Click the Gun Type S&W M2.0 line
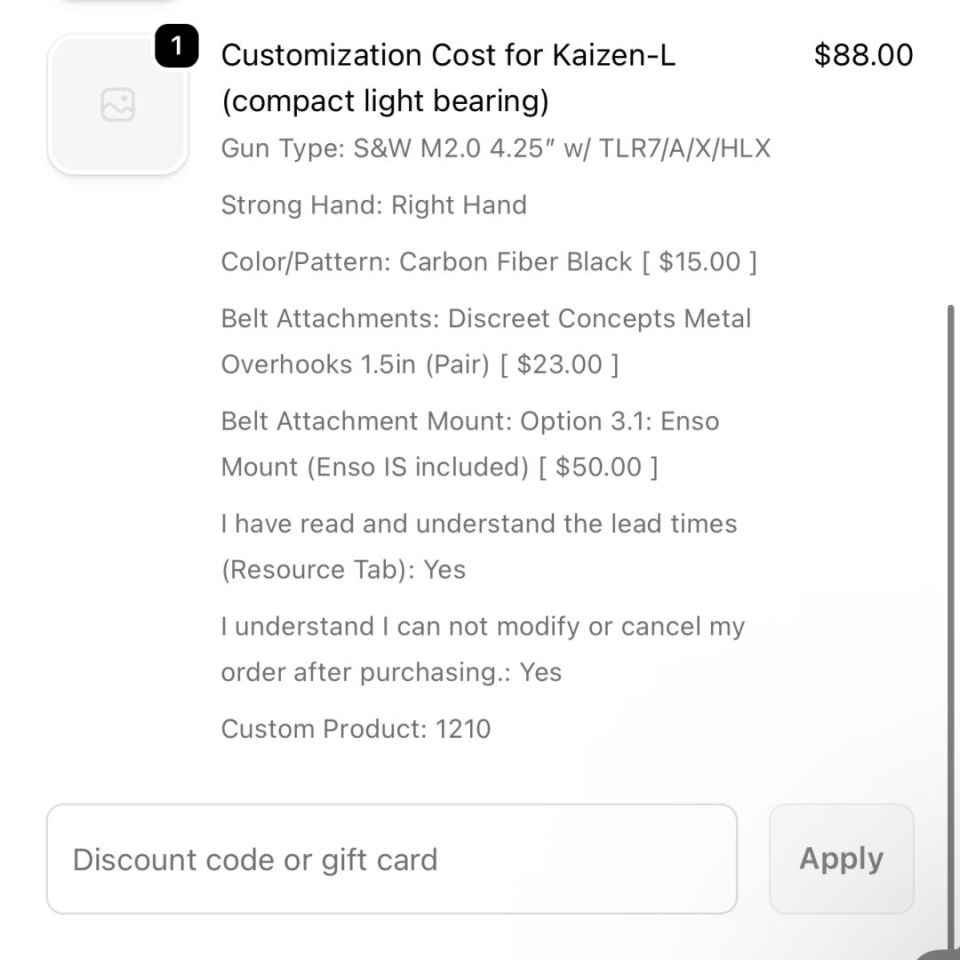The width and height of the screenshot is (960, 960). click(x=495, y=149)
